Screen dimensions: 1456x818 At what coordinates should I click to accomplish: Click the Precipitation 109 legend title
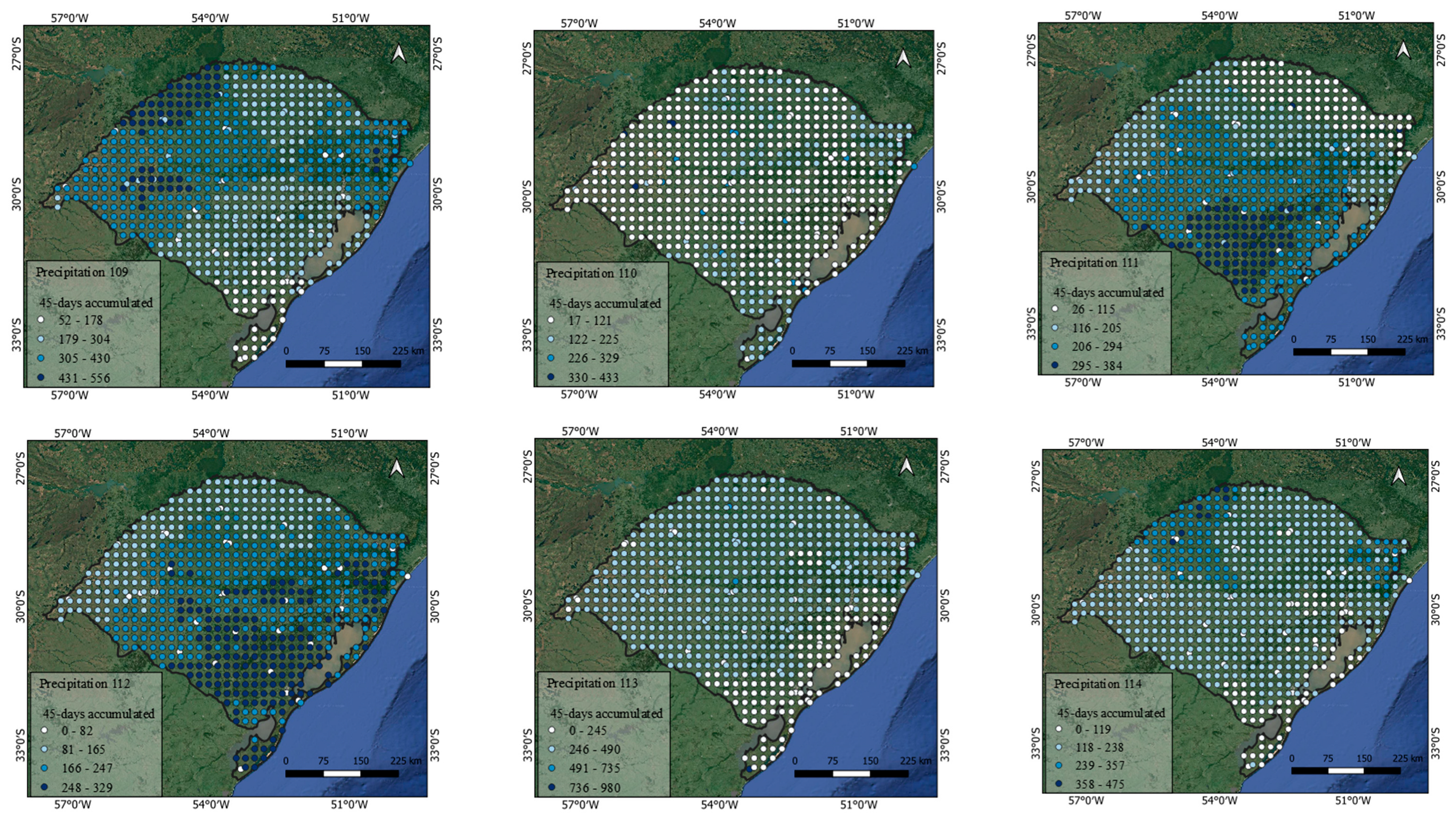click(82, 272)
